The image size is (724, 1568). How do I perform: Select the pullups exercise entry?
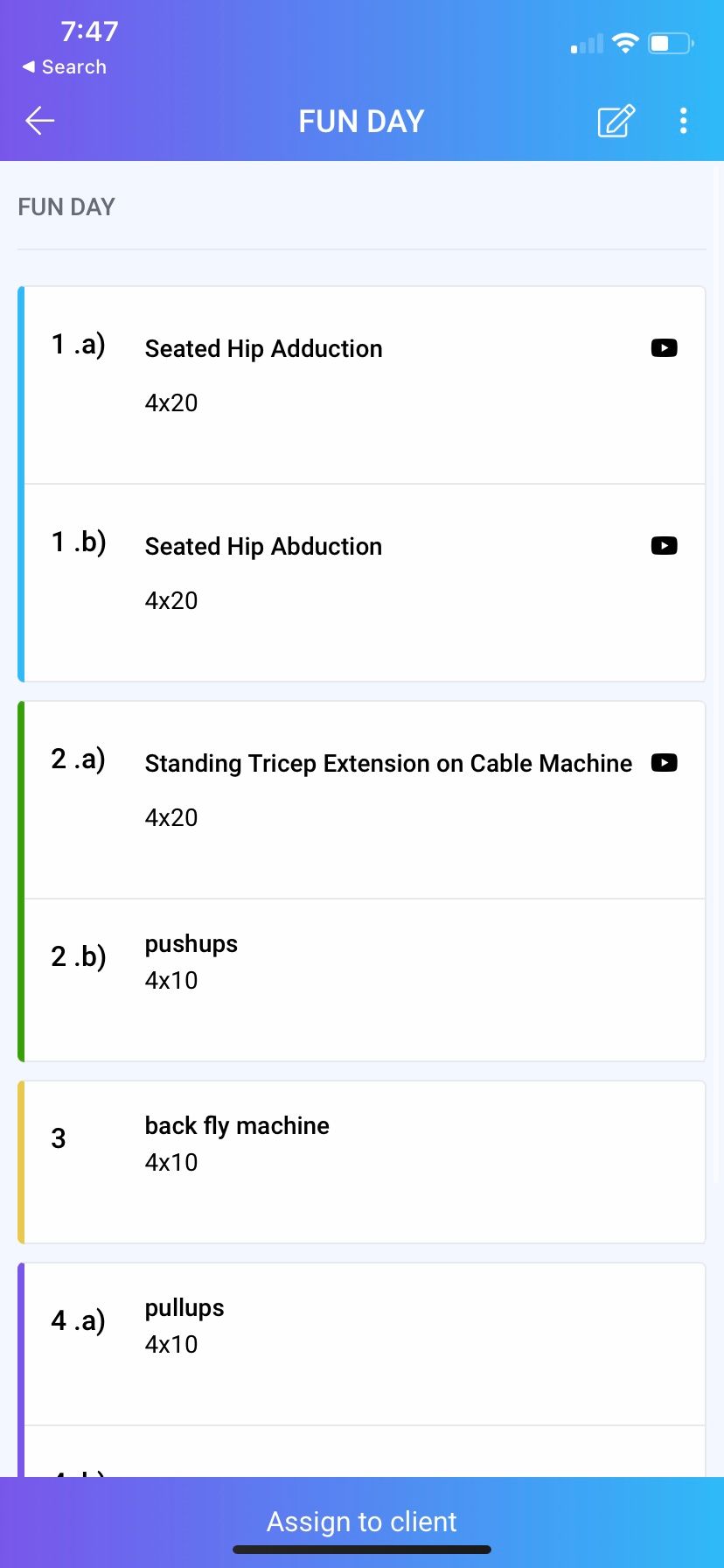pos(365,1344)
